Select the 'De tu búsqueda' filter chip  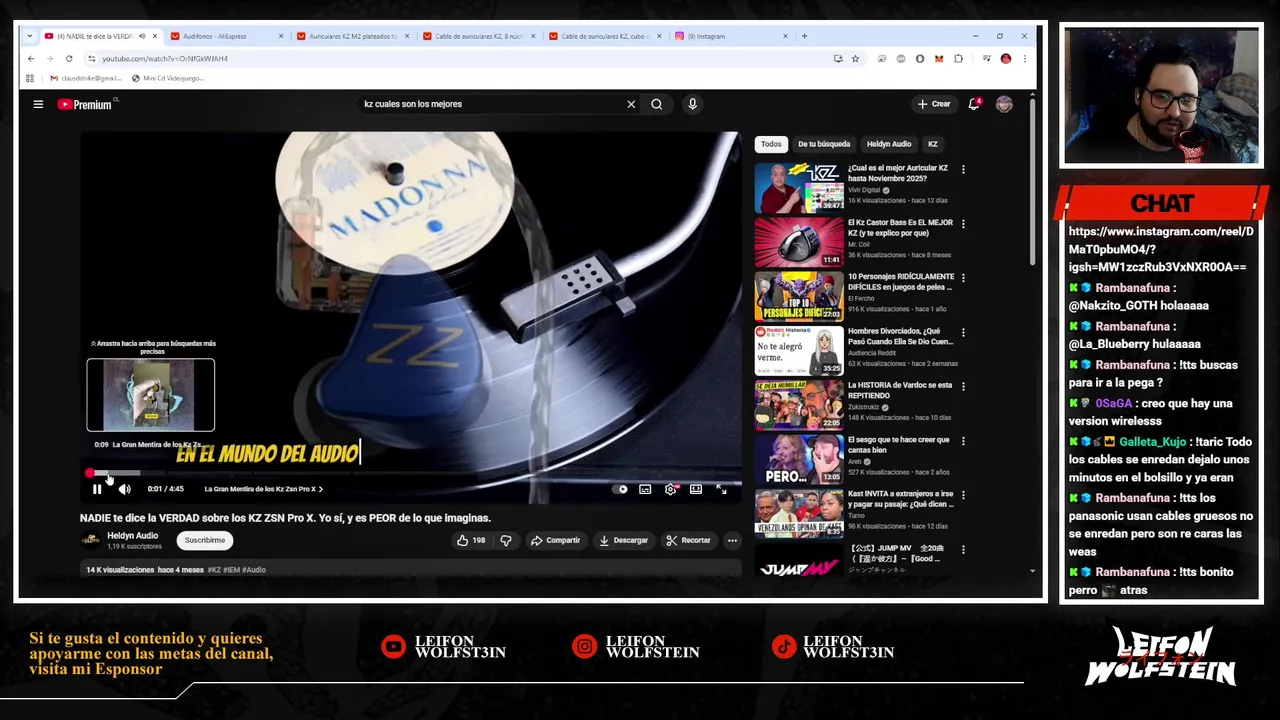point(824,144)
